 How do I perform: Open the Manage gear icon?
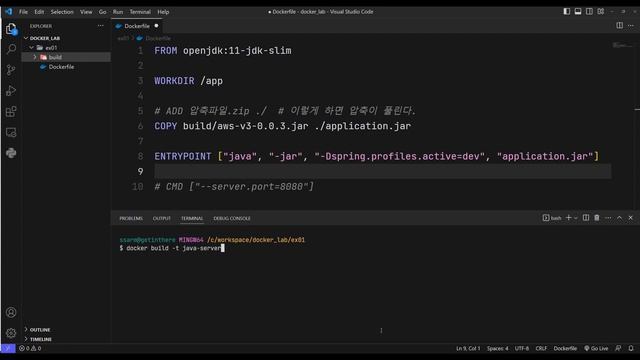(x=11, y=333)
